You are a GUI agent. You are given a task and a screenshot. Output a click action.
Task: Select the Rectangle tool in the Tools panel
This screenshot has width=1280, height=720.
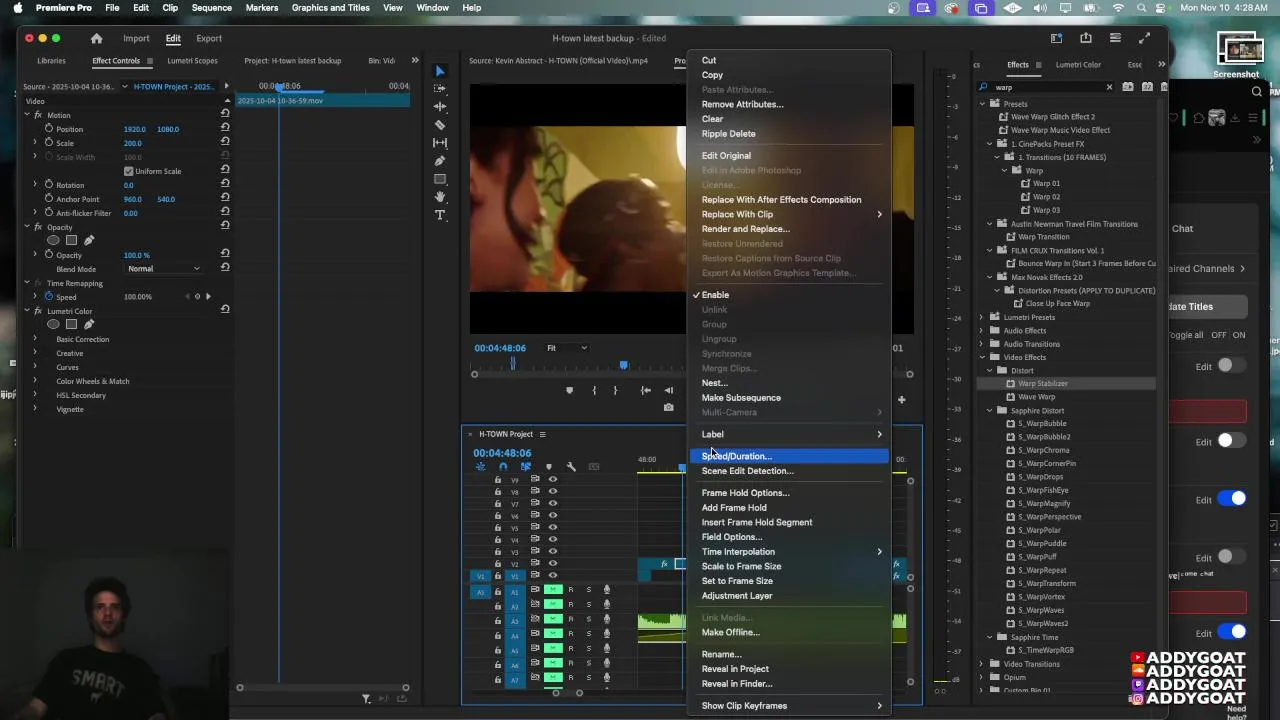[x=440, y=179]
